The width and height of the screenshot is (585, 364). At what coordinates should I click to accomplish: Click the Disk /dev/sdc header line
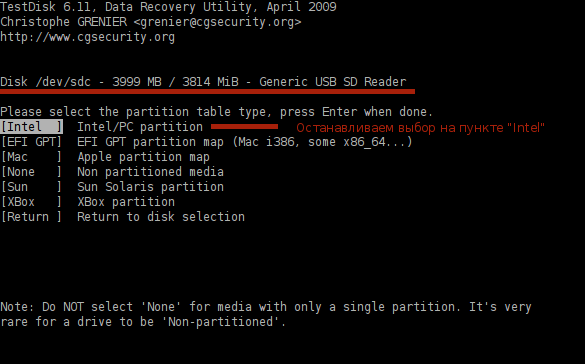click(203, 82)
